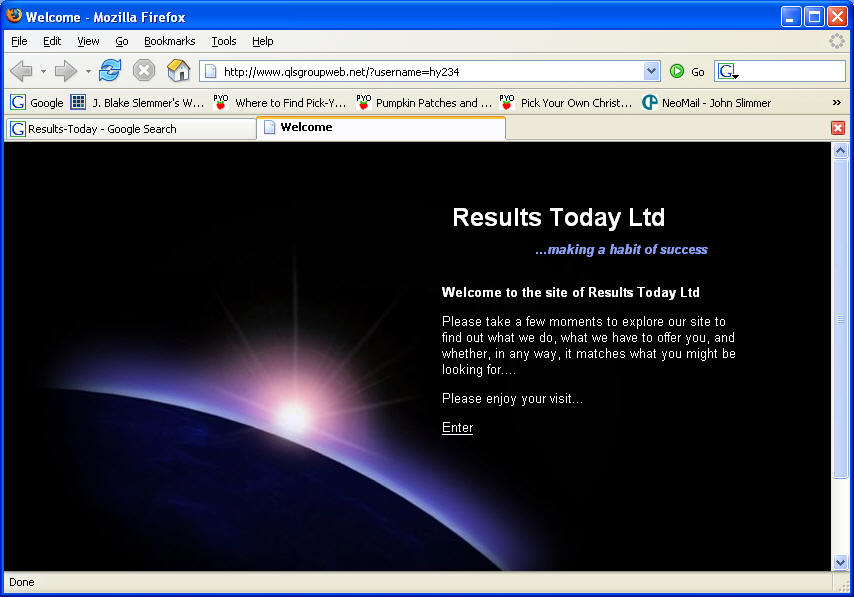Close the current tab with red X
The image size is (854, 597).
(838, 128)
